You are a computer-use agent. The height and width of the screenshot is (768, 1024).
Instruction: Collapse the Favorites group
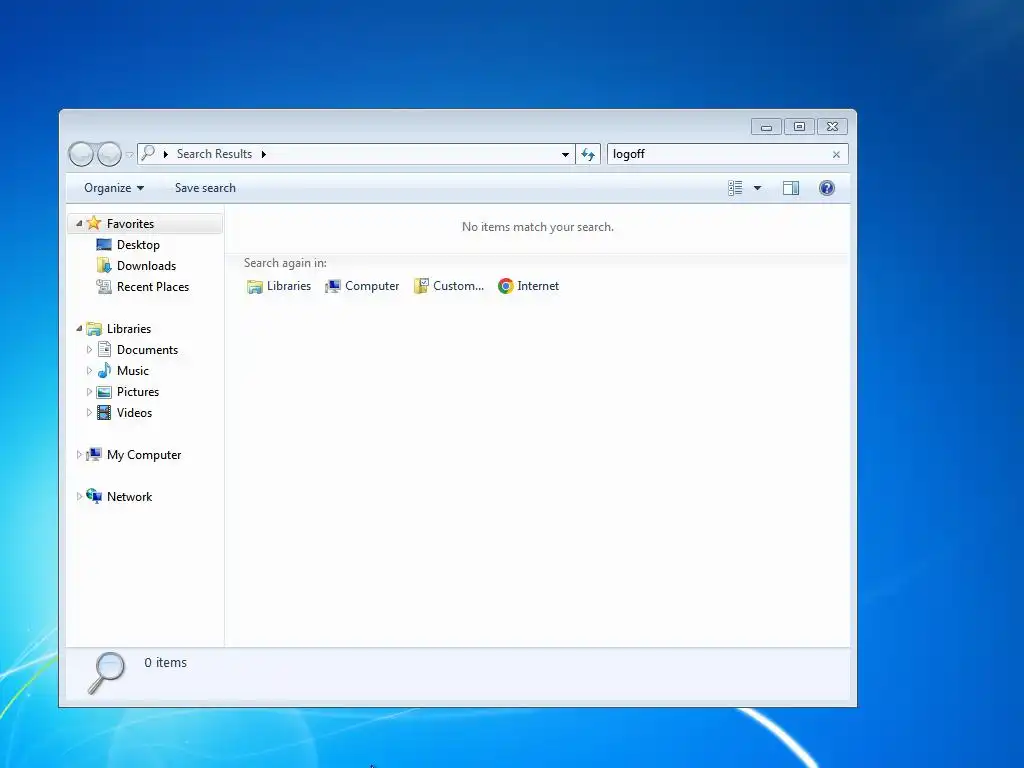79,223
